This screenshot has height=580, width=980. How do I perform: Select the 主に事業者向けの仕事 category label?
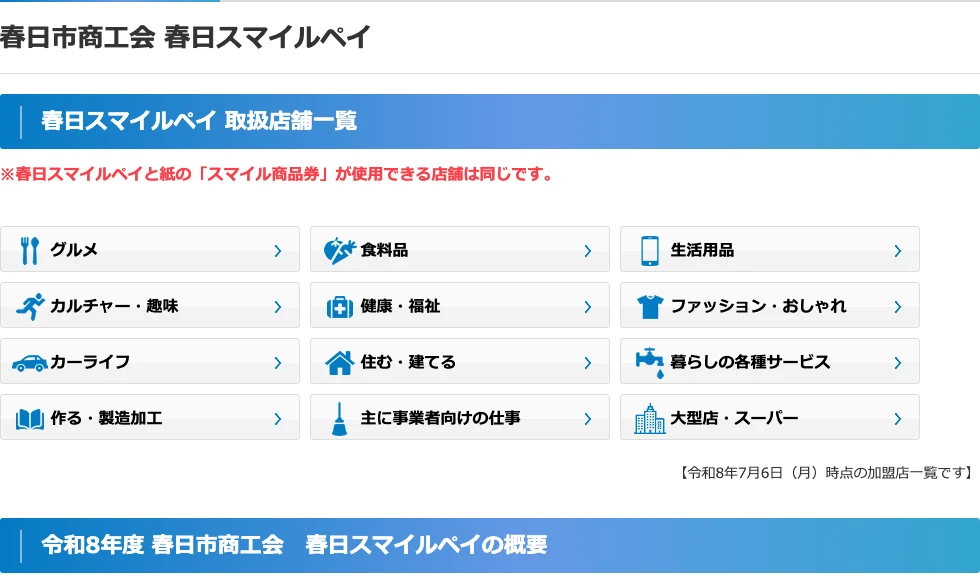tap(440, 418)
